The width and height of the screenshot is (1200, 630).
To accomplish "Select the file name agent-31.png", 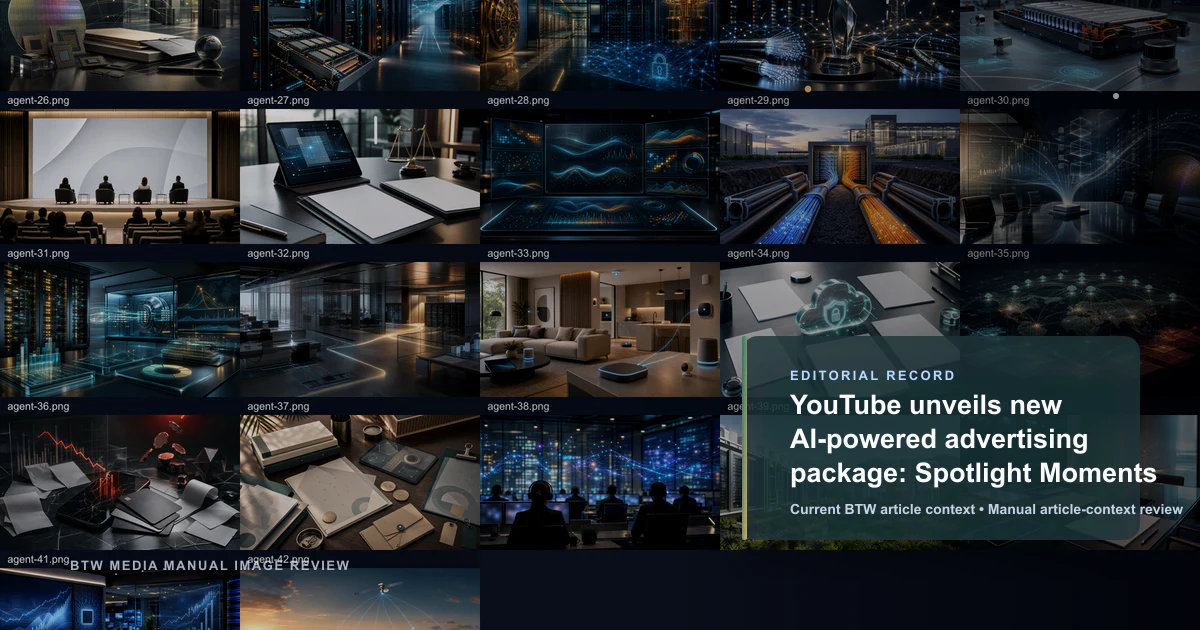I will [x=38, y=253].
